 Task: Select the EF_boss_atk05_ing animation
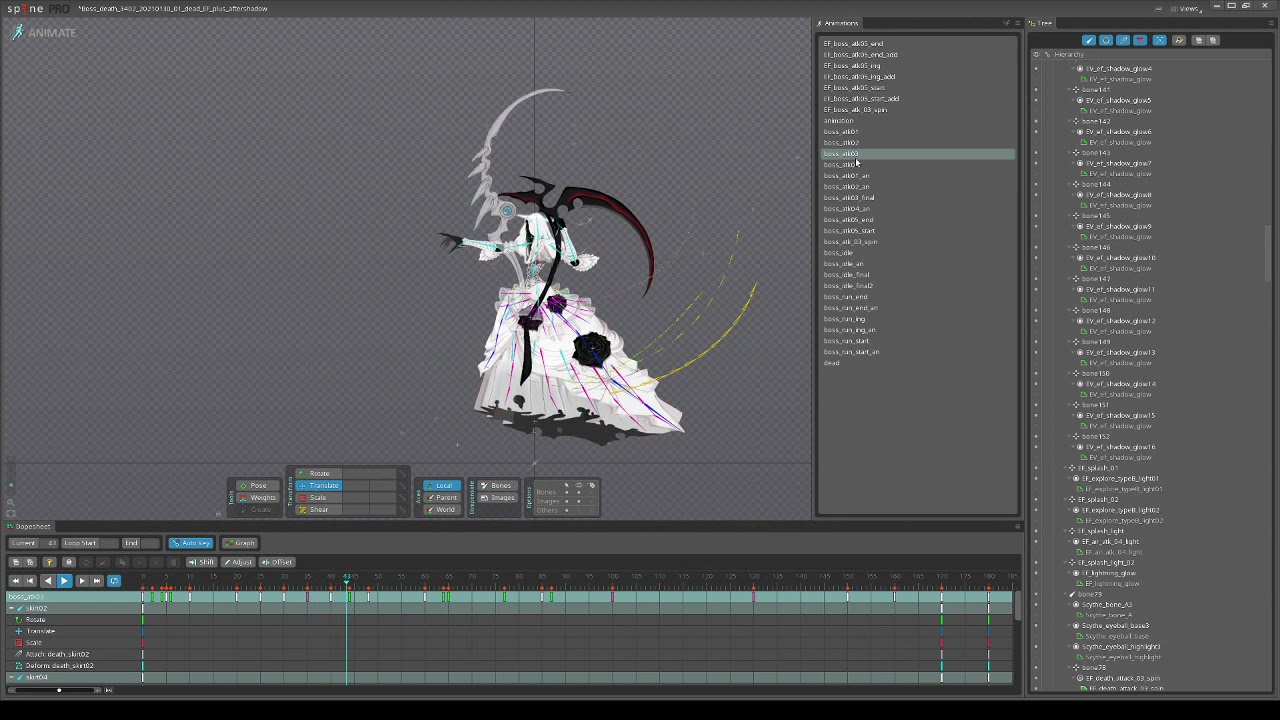point(852,66)
